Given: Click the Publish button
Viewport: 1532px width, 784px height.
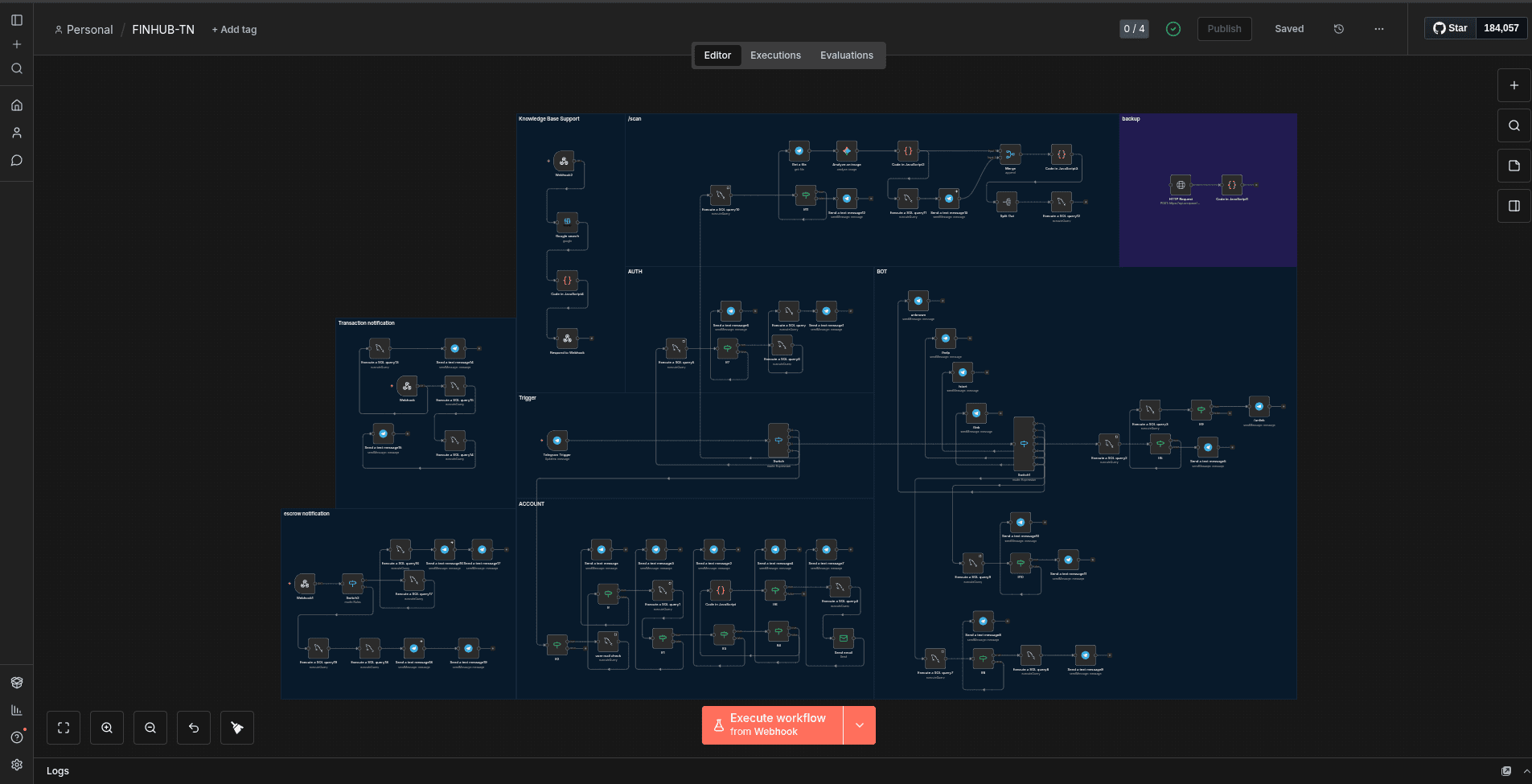Looking at the screenshot, I should pyautogui.click(x=1223, y=28).
